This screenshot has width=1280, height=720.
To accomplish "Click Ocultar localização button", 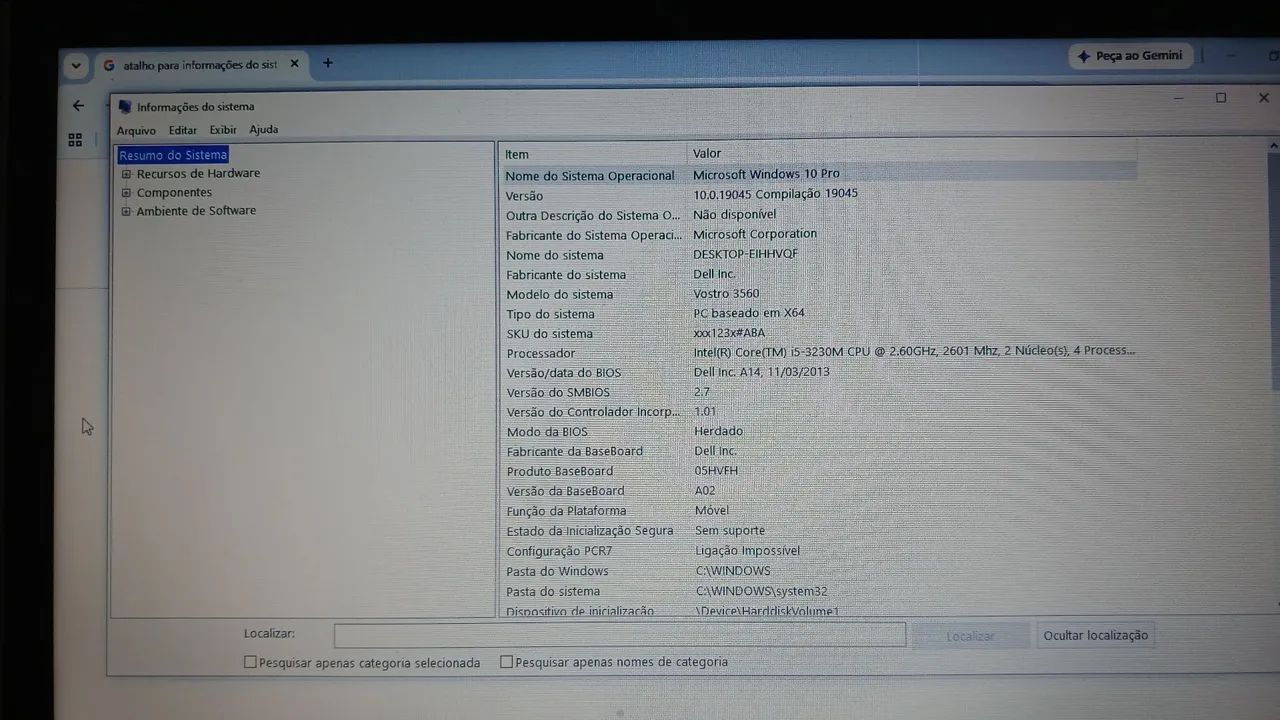I will (x=1095, y=635).
